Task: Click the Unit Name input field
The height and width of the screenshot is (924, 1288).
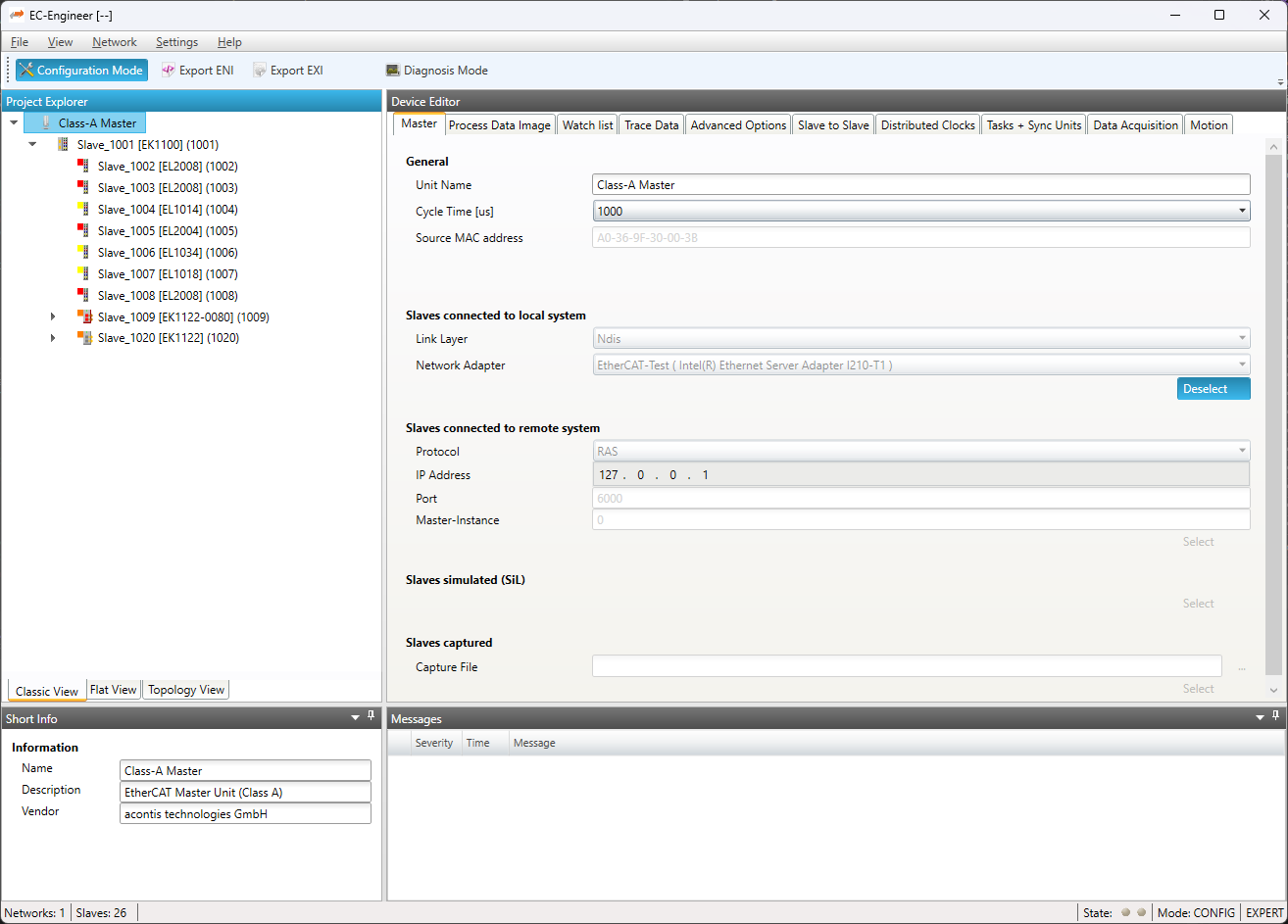Action: coord(920,185)
